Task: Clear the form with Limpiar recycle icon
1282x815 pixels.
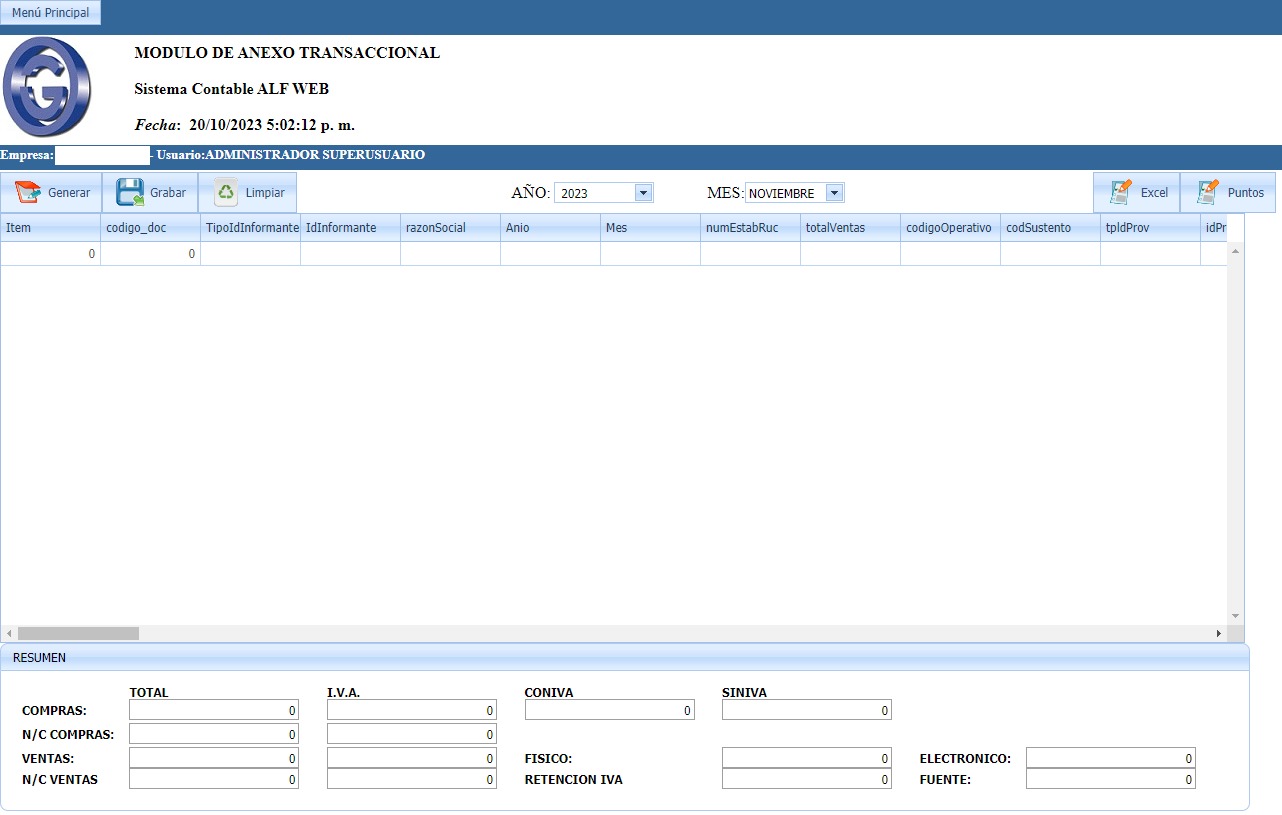Action: [227, 193]
